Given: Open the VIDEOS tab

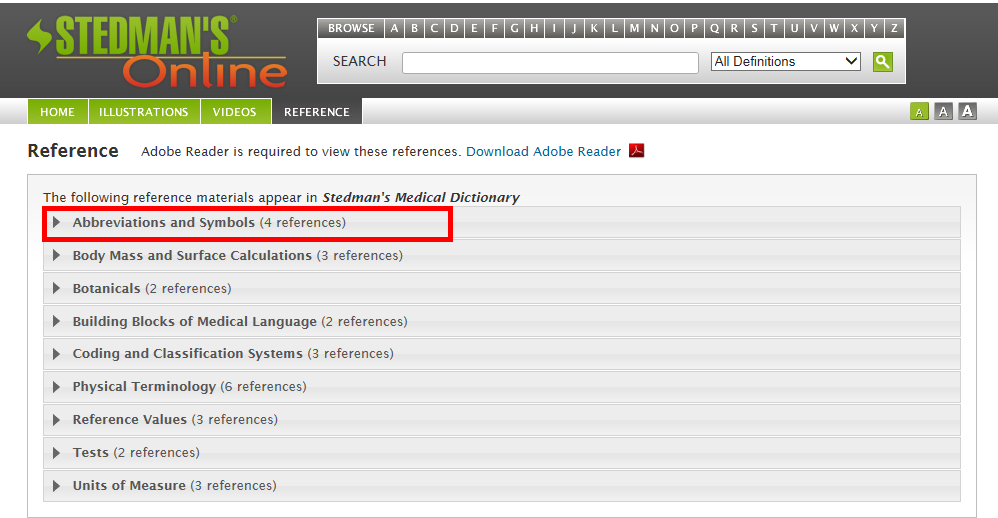Looking at the screenshot, I should [x=235, y=111].
